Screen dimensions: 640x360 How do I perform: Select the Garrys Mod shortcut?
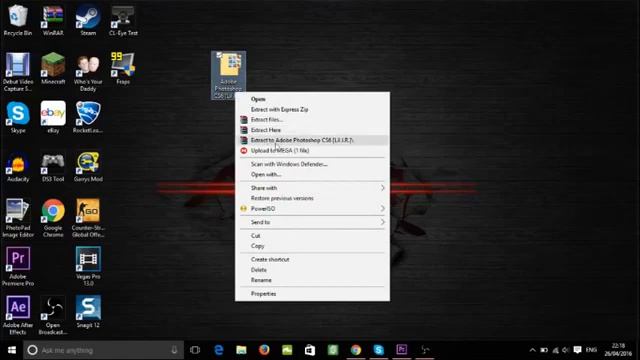88,166
